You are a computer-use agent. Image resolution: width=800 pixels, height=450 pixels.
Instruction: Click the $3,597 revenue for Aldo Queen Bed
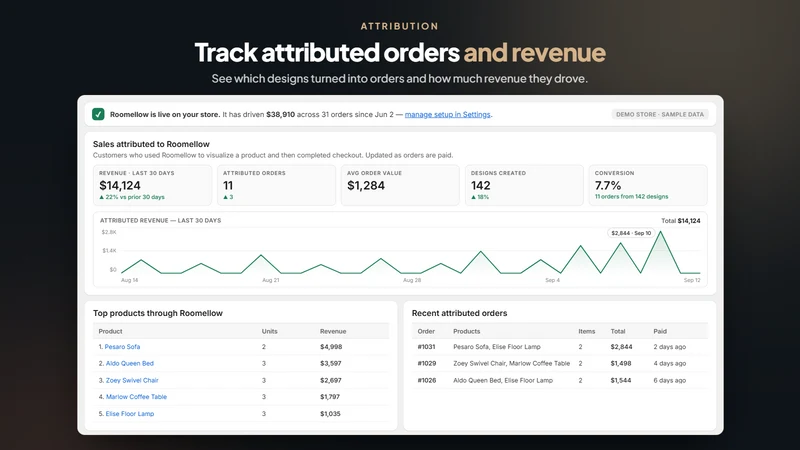[331, 363]
